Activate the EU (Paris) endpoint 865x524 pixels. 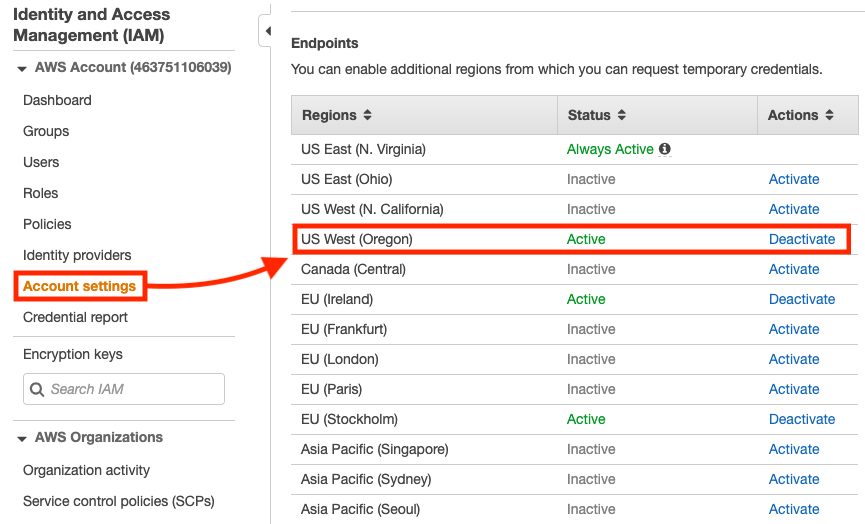tap(794, 389)
